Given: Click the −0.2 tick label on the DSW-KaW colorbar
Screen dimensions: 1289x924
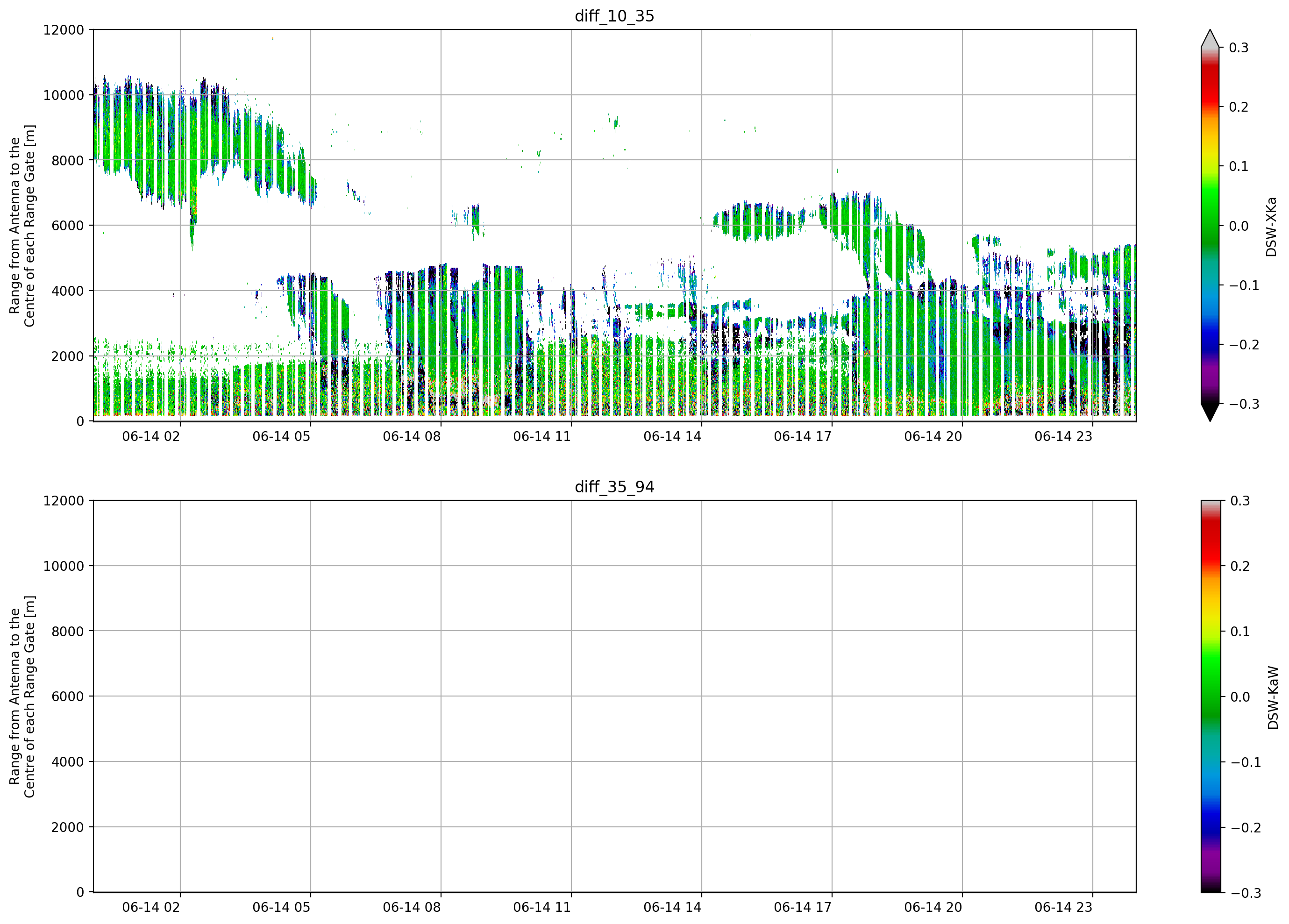Looking at the screenshot, I should 1245,828.
